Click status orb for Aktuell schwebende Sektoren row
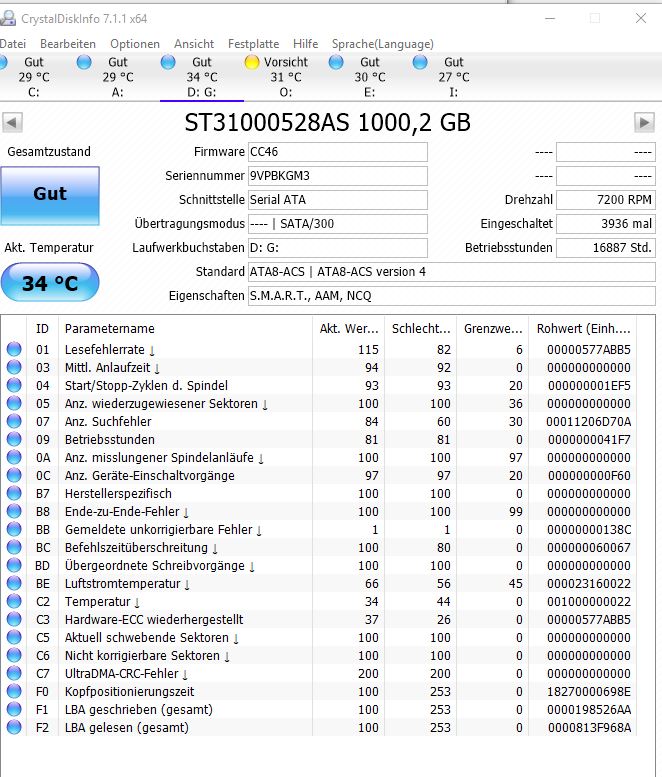Image resolution: width=662 pixels, height=777 pixels. (14, 637)
